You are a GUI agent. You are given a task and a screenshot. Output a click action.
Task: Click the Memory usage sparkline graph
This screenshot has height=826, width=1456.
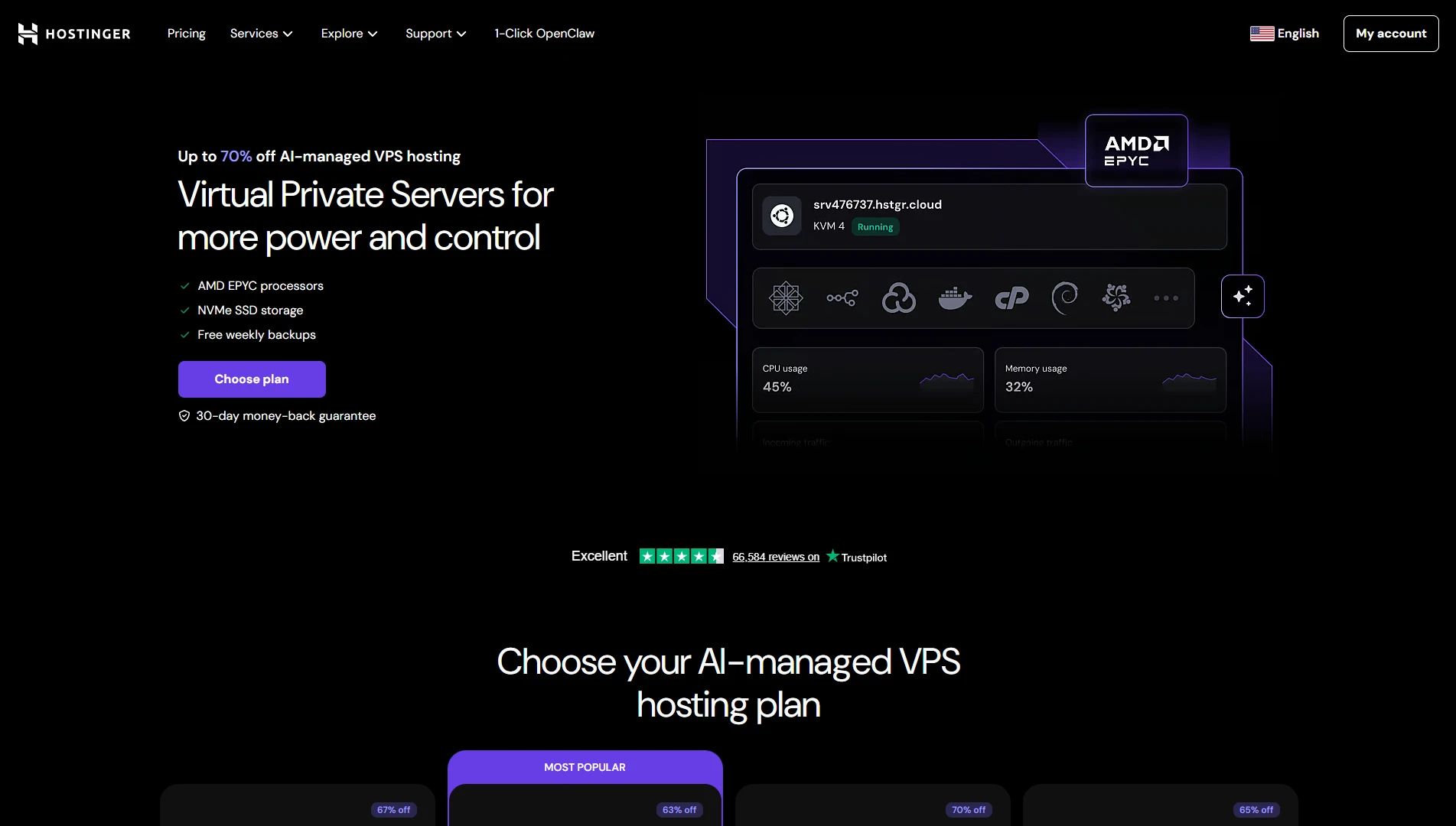click(x=1189, y=379)
